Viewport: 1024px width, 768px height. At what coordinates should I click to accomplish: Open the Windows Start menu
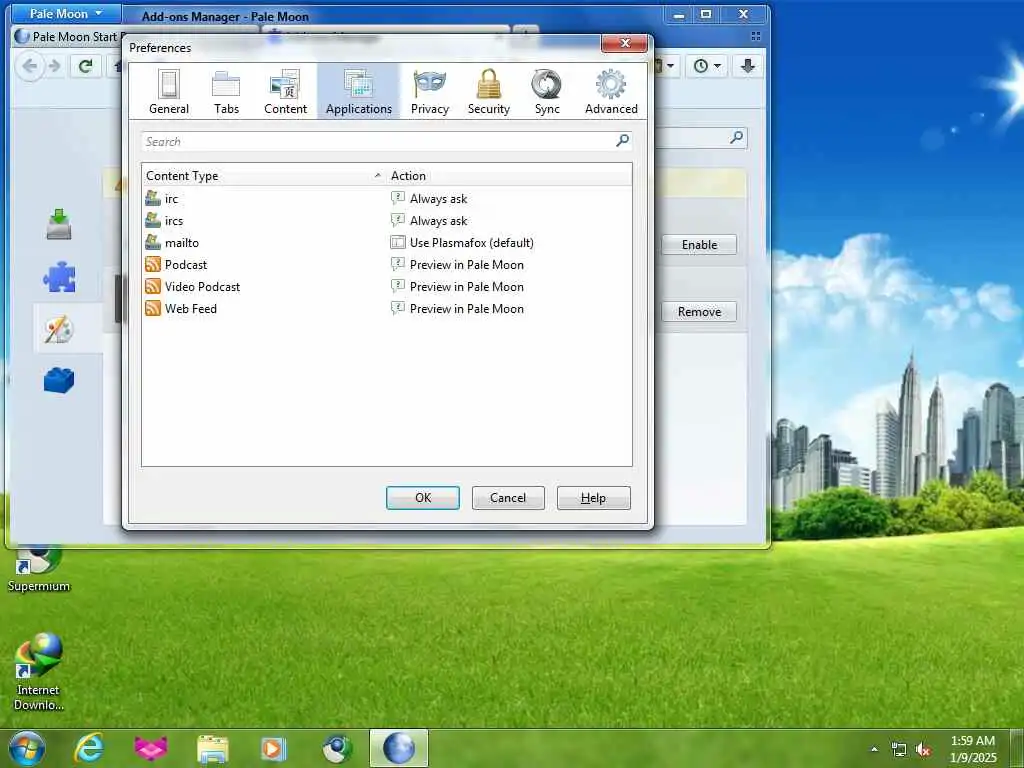click(27, 748)
